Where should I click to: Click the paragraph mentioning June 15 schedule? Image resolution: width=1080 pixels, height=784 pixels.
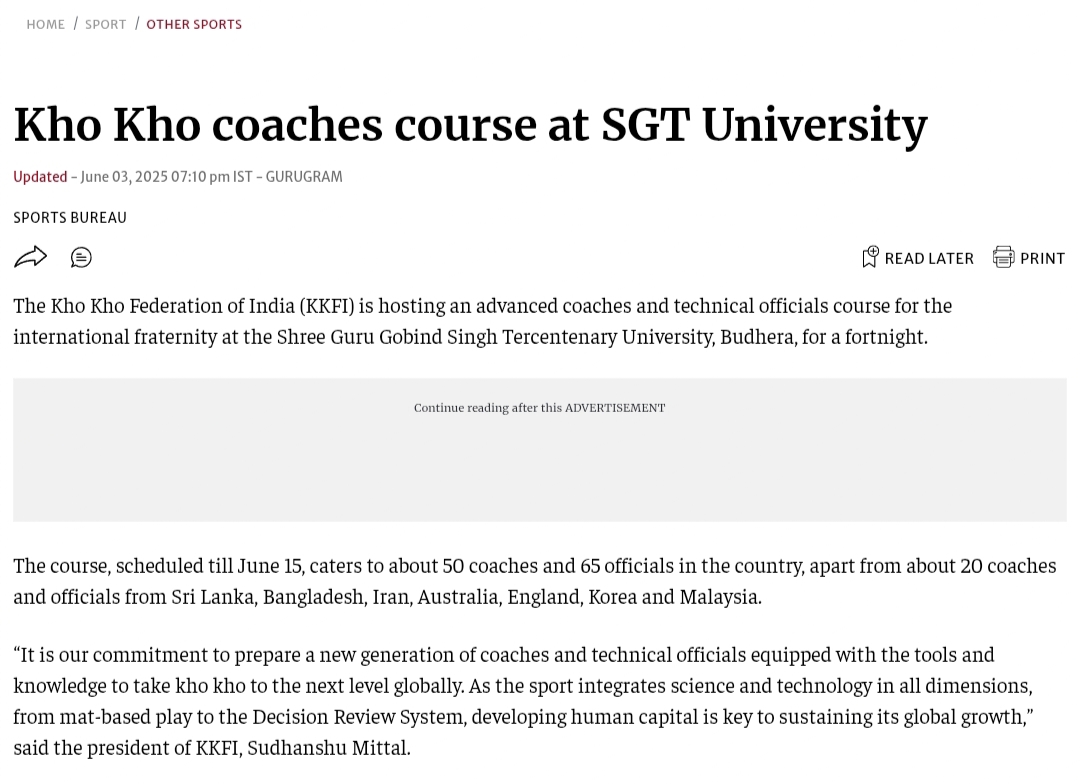click(534, 581)
